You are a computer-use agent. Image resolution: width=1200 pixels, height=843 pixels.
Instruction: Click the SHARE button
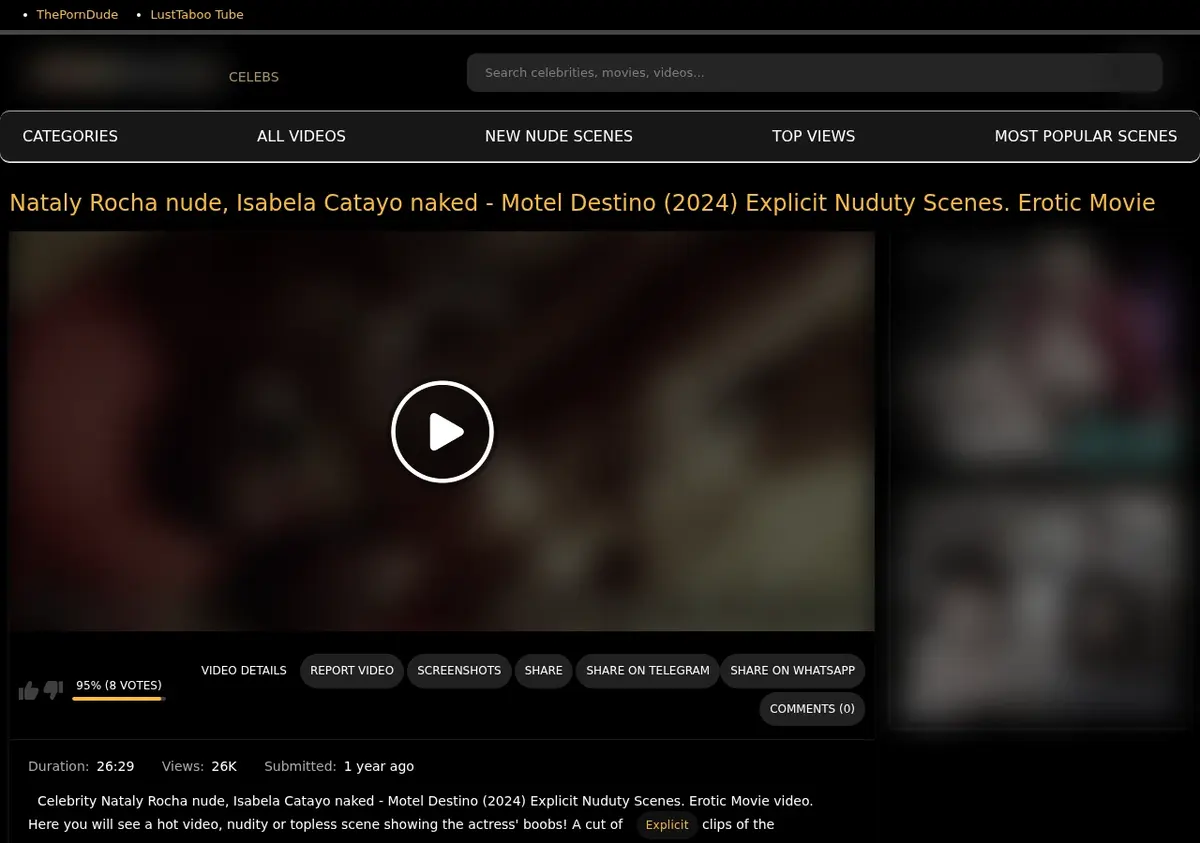(x=544, y=671)
